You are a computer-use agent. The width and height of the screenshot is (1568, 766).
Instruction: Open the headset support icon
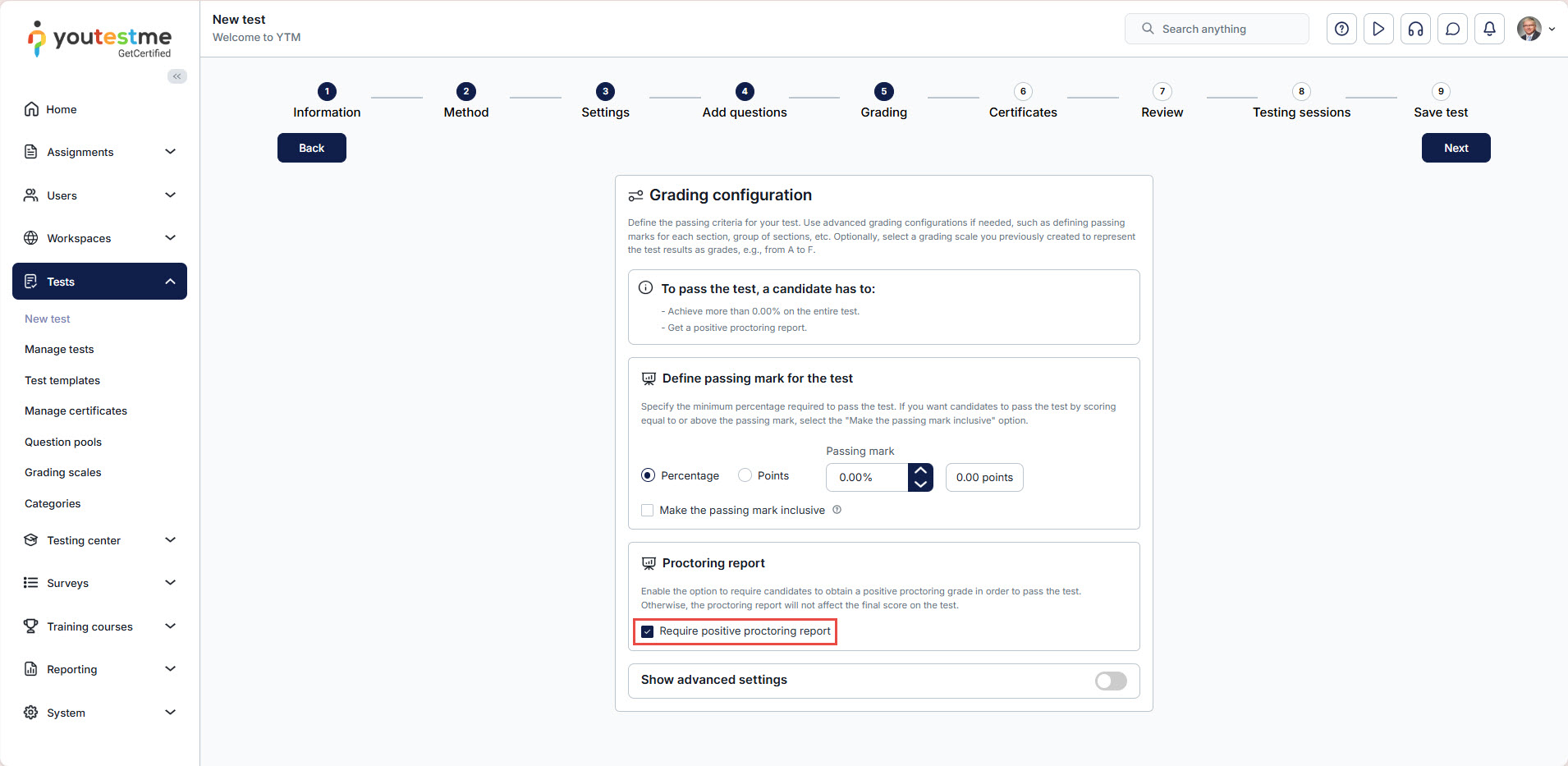click(1415, 29)
